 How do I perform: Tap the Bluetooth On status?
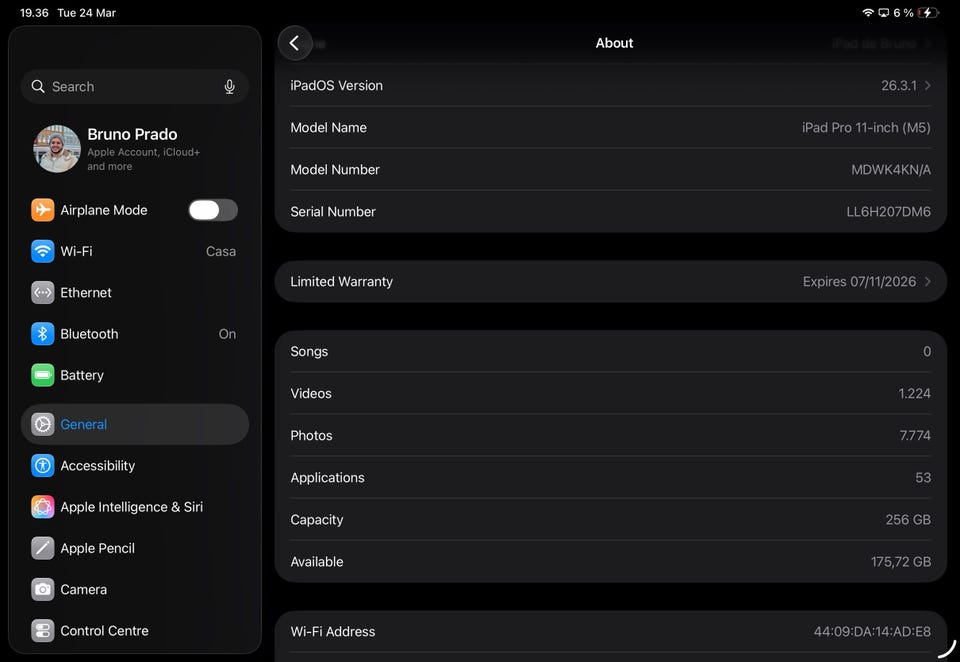click(x=227, y=334)
